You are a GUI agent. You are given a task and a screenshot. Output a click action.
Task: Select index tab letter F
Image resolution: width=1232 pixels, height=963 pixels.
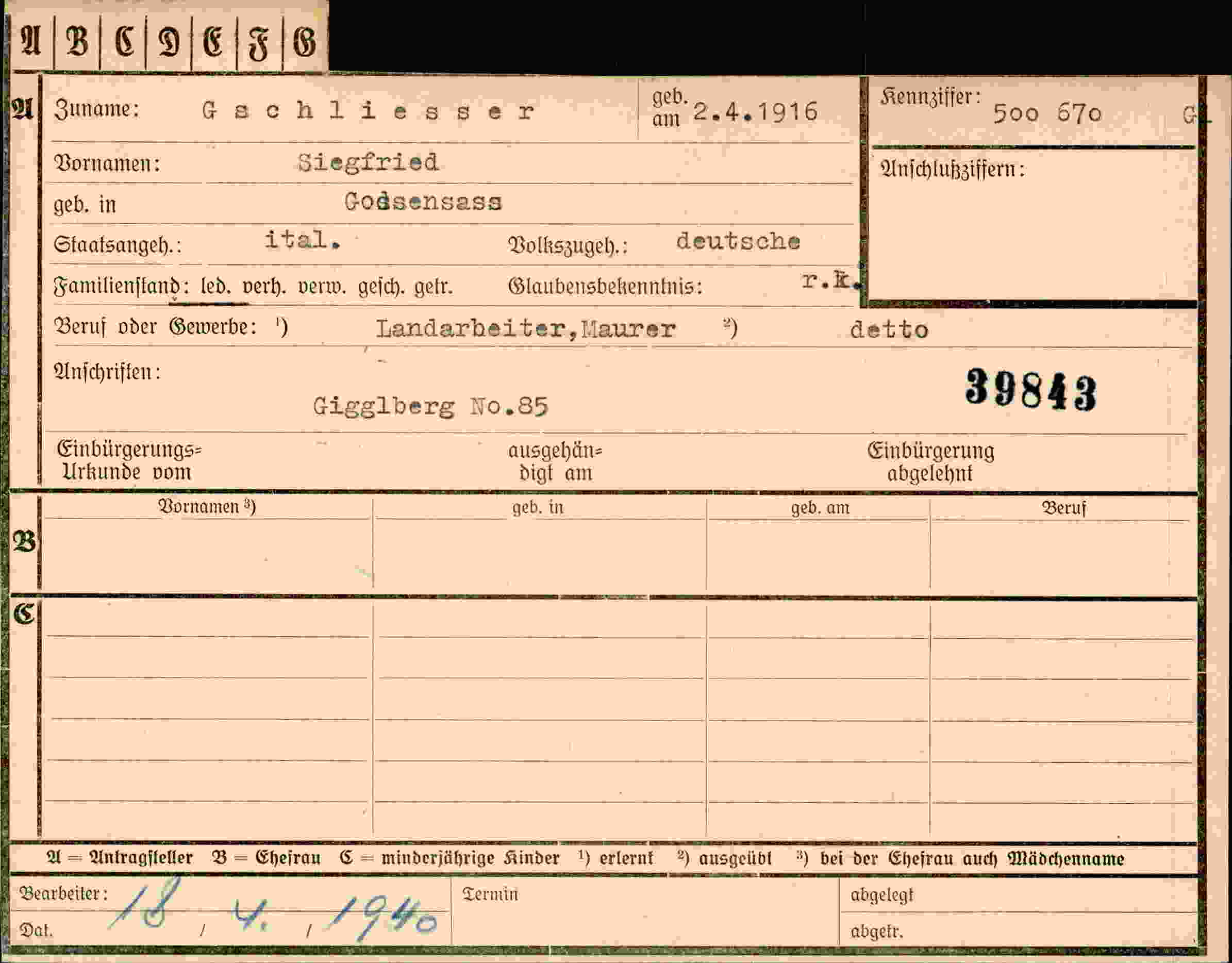point(258,44)
